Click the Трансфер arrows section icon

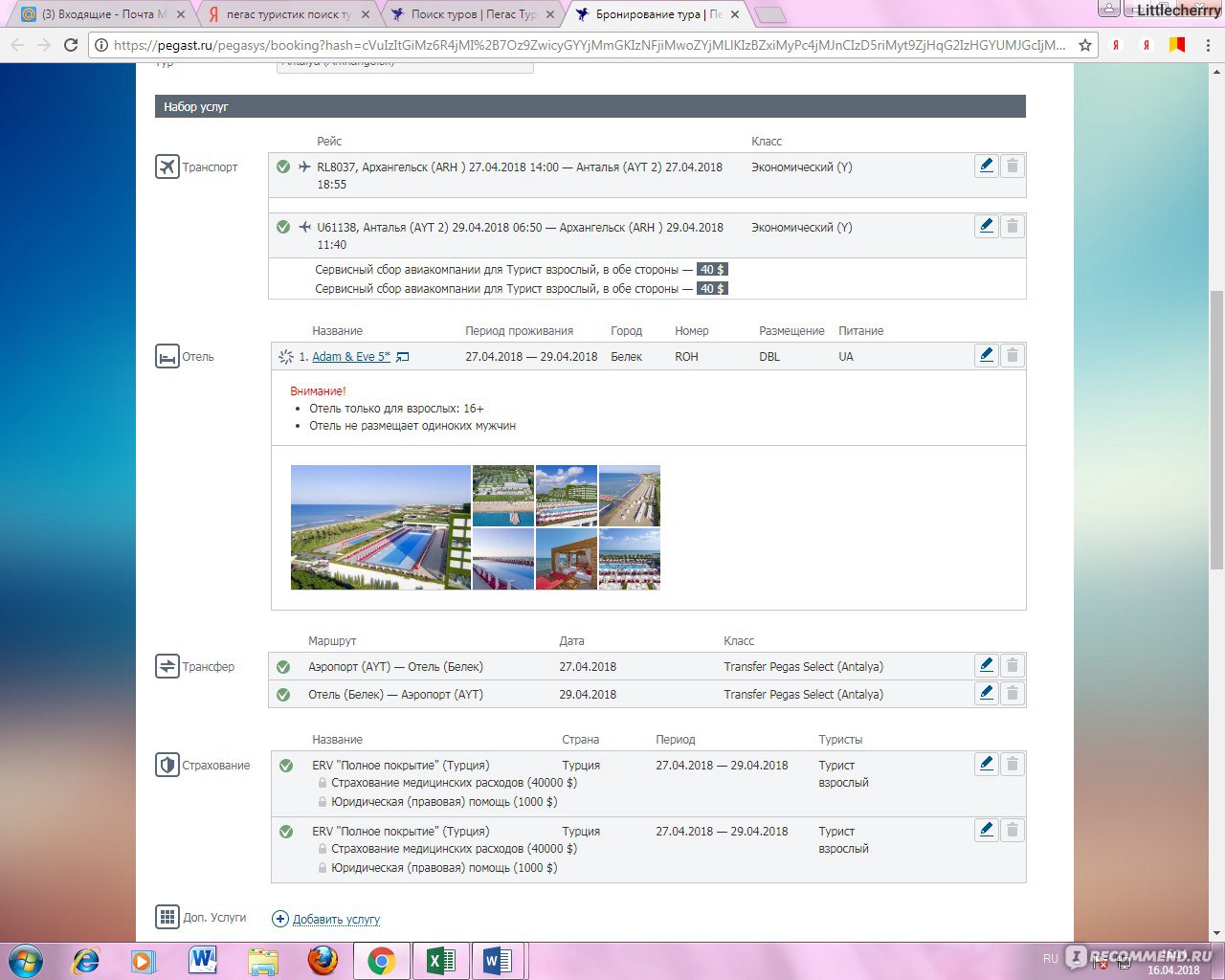pyautogui.click(x=167, y=666)
